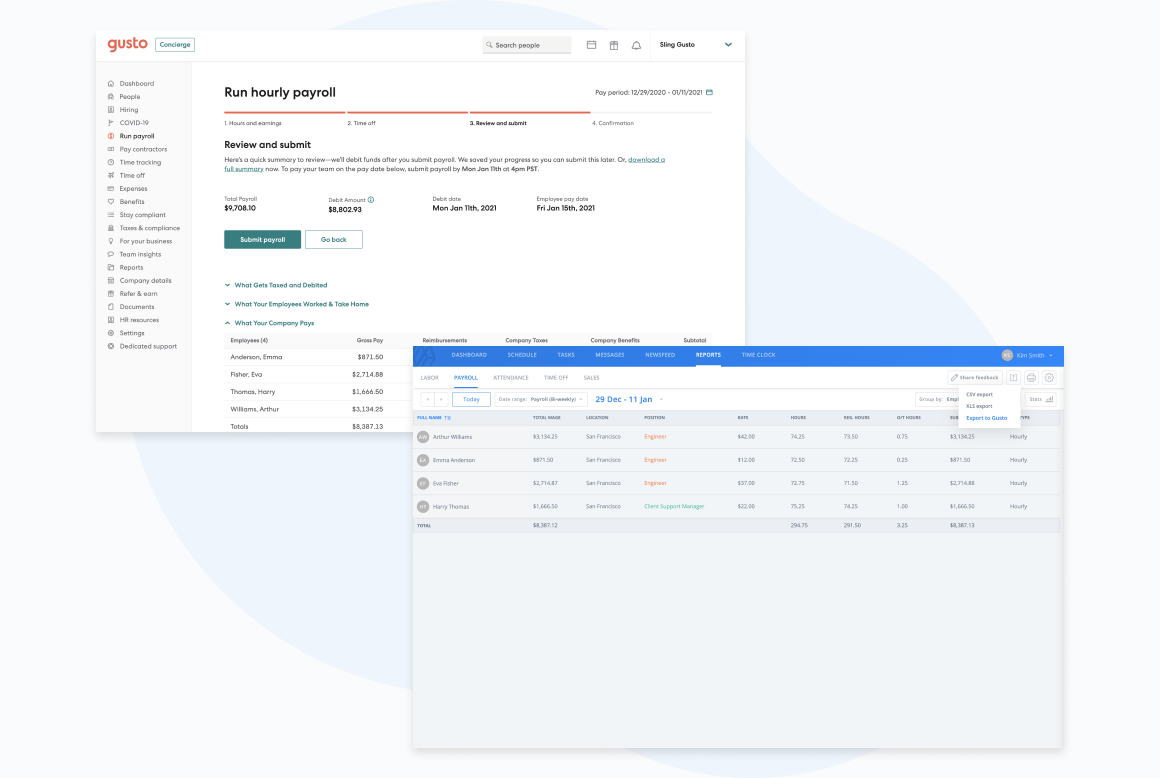Image resolution: width=1160 pixels, height=778 pixels.
Task: Open Dashboard from Gusto sidebar
Action: point(137,84)
